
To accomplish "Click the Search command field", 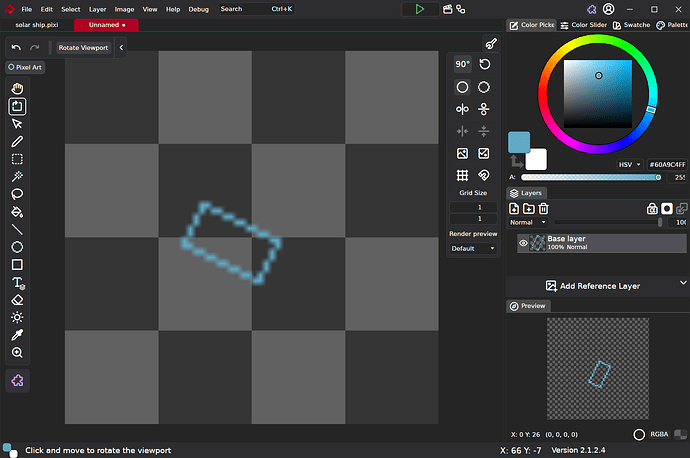I will tap(257, 9).
